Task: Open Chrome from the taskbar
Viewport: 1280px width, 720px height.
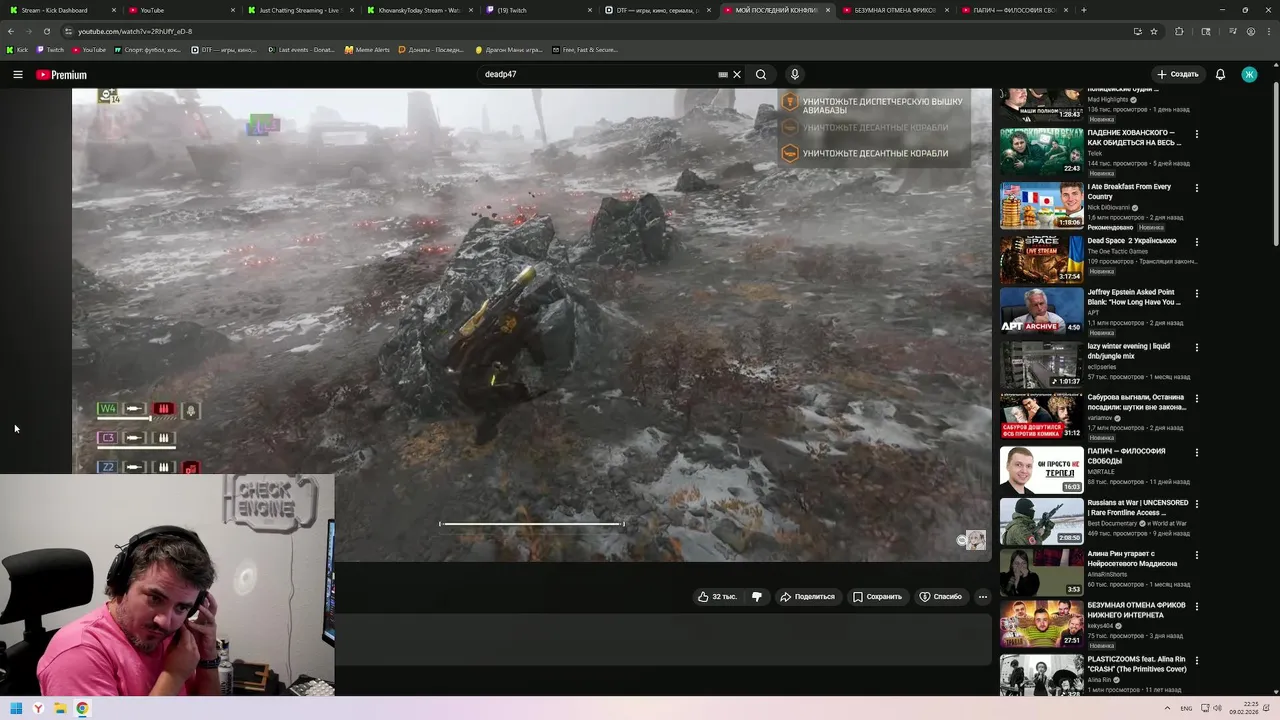Action: 82,708
